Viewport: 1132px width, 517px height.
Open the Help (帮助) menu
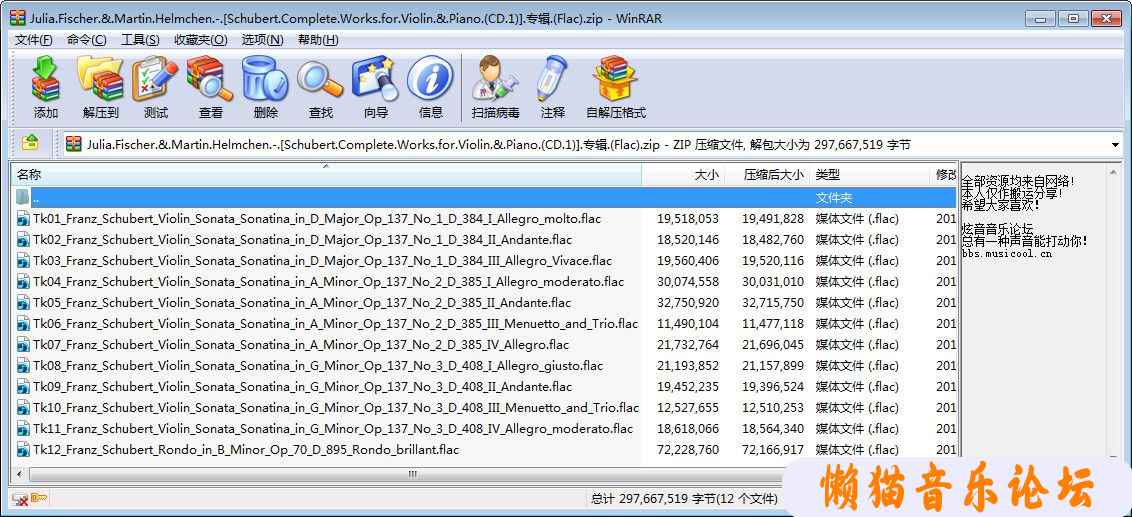pos(318,40)
